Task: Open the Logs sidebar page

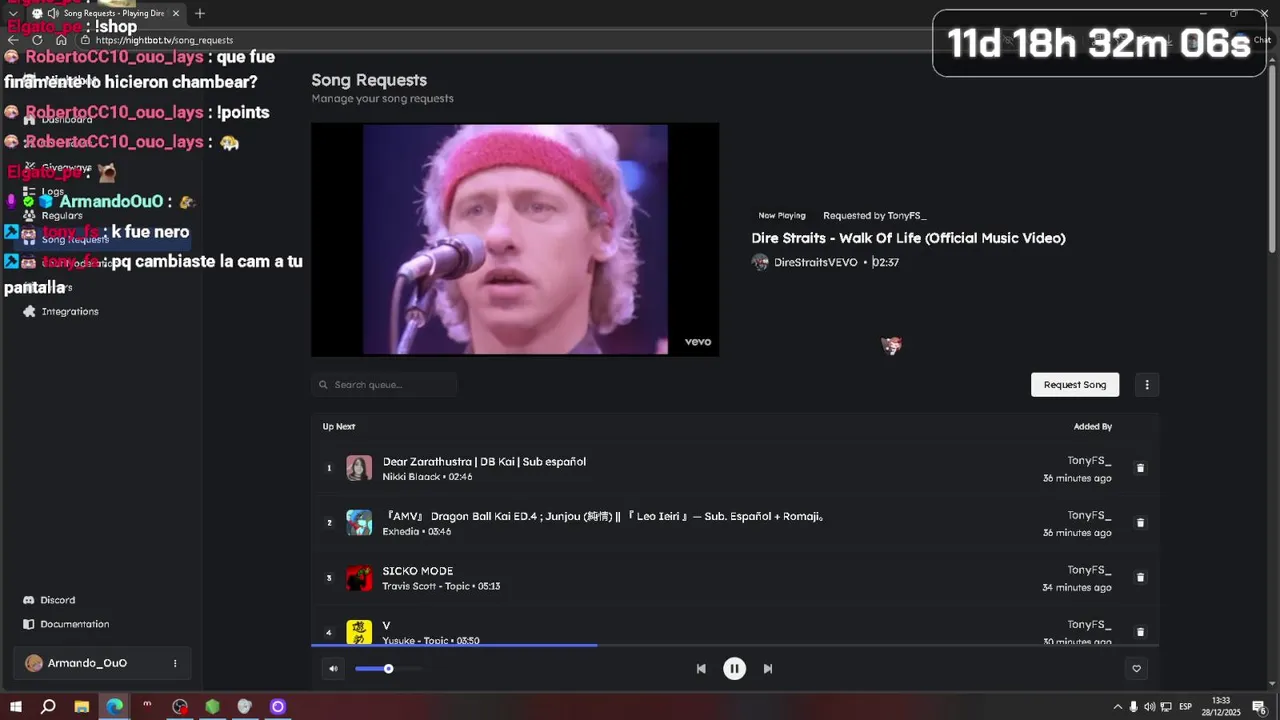Action: click(53, 191)
